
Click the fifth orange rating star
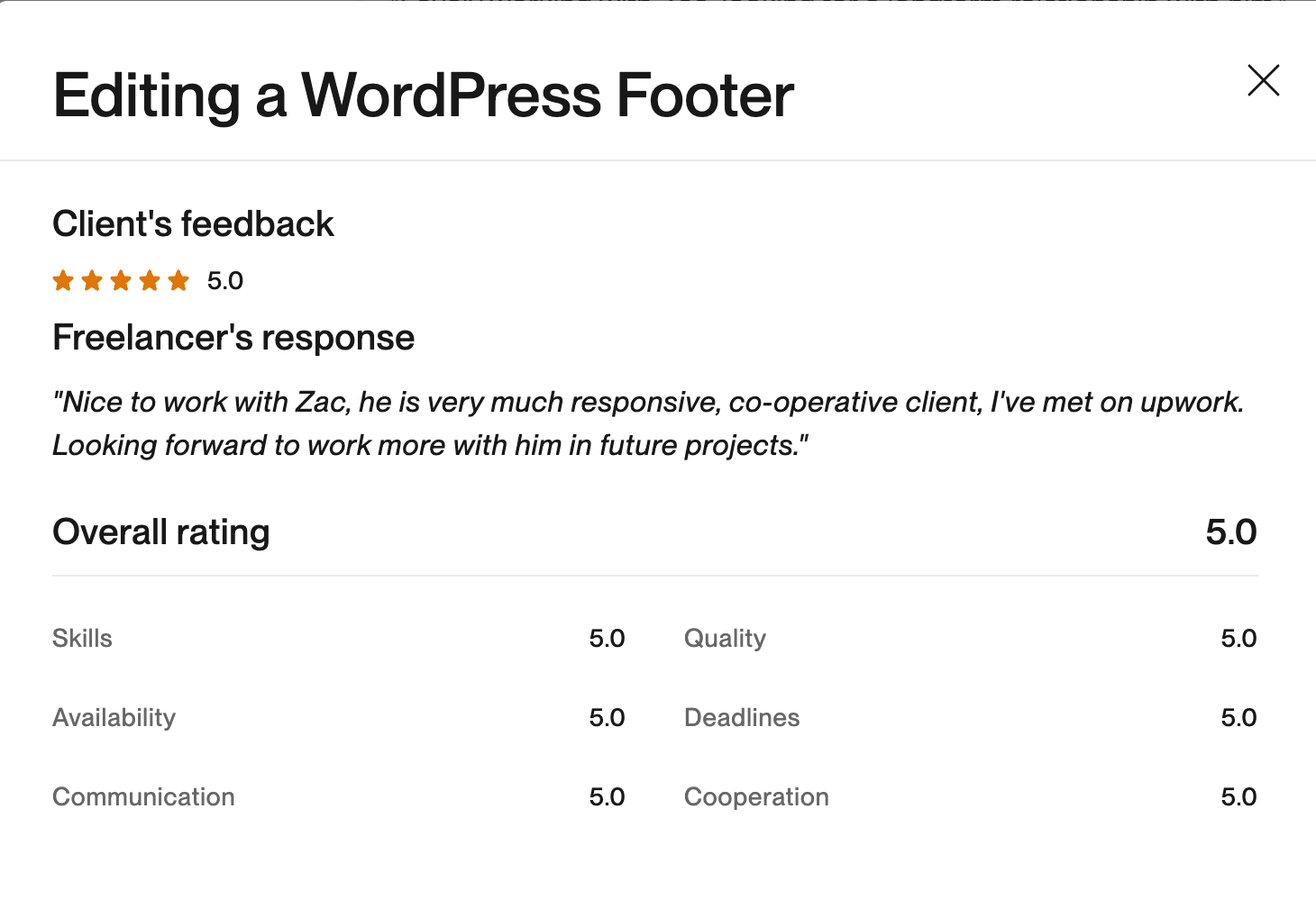(178, 281)
